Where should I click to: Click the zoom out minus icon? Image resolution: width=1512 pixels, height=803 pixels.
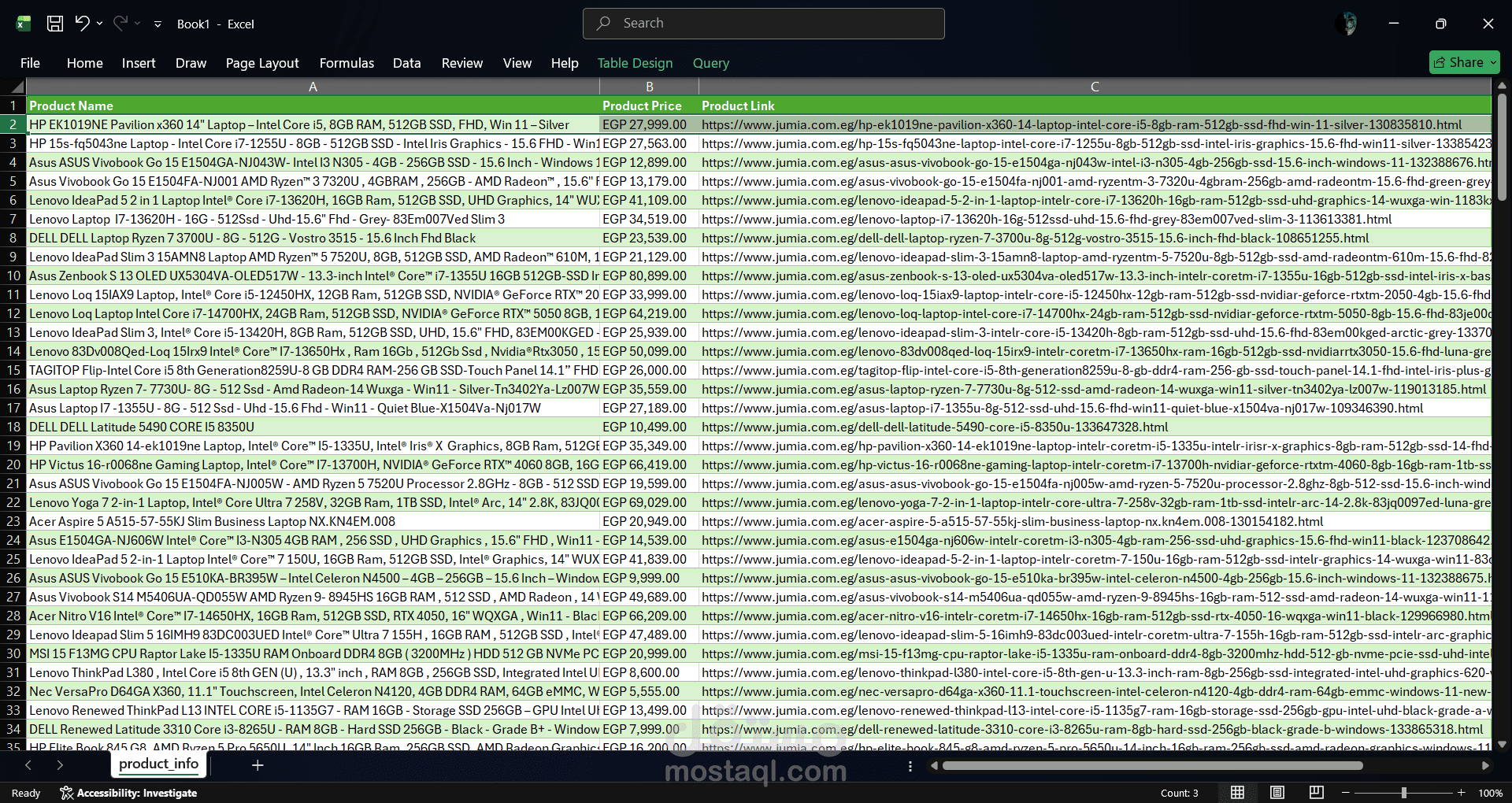coord(1346,793)
